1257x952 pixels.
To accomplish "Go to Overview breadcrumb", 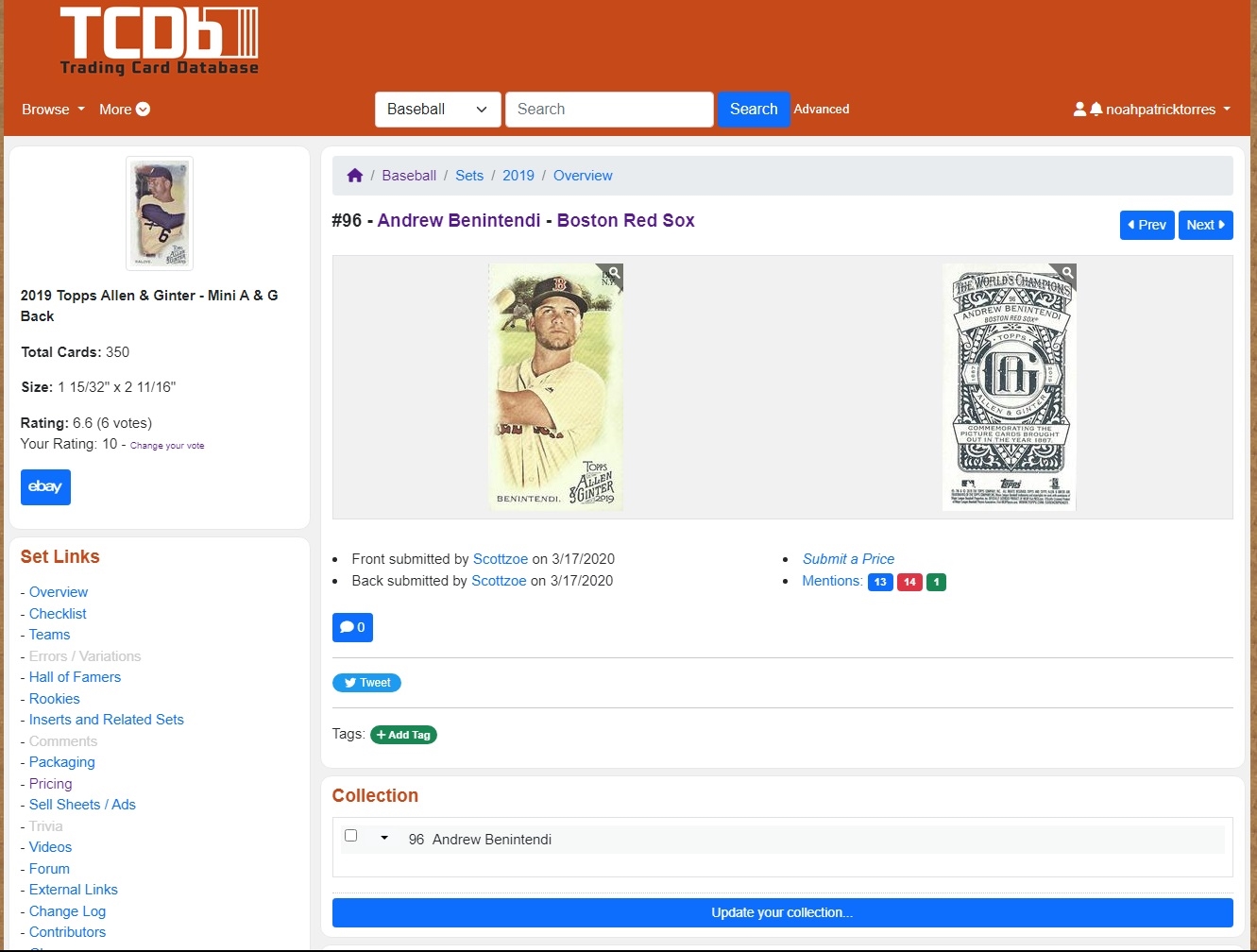I will [x=583, y=176].
